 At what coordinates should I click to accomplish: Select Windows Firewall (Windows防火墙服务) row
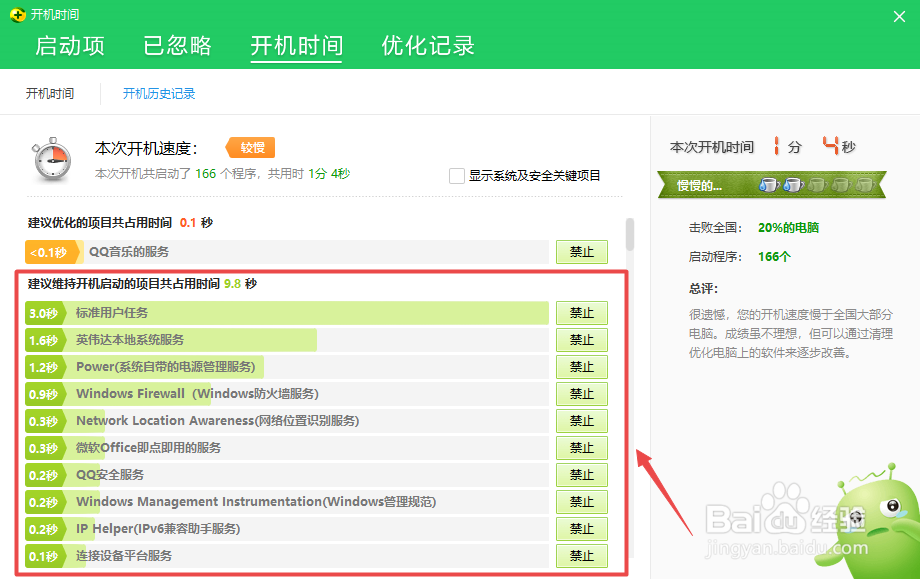287,394
